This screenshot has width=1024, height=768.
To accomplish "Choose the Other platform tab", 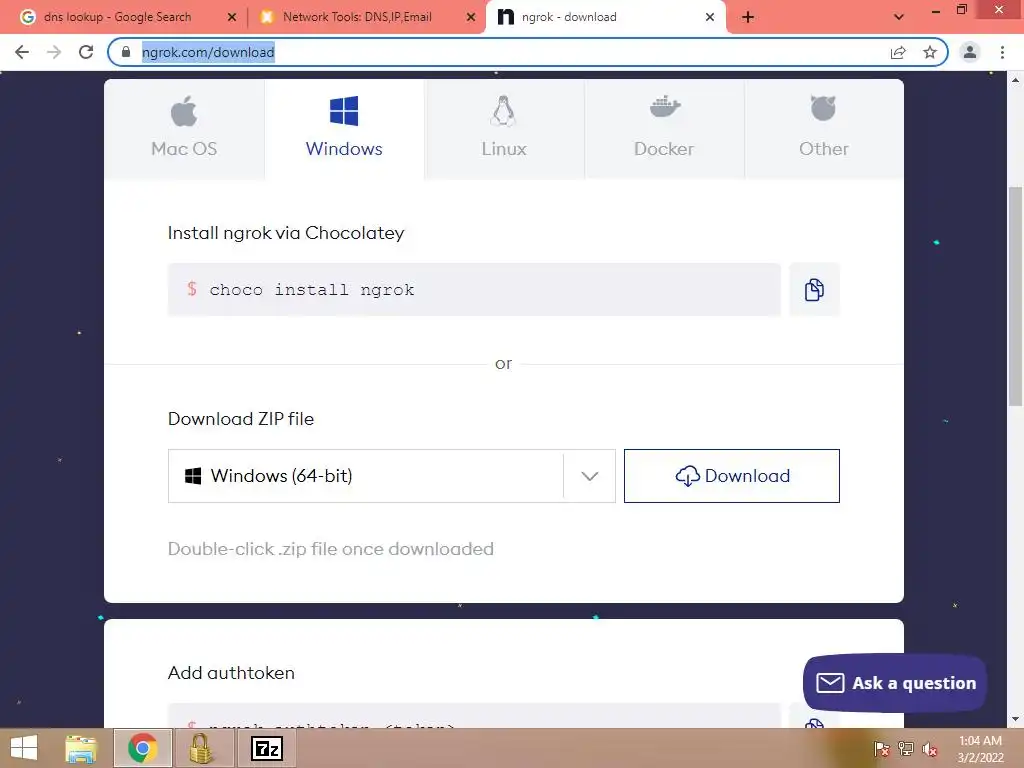I will 824,129.
